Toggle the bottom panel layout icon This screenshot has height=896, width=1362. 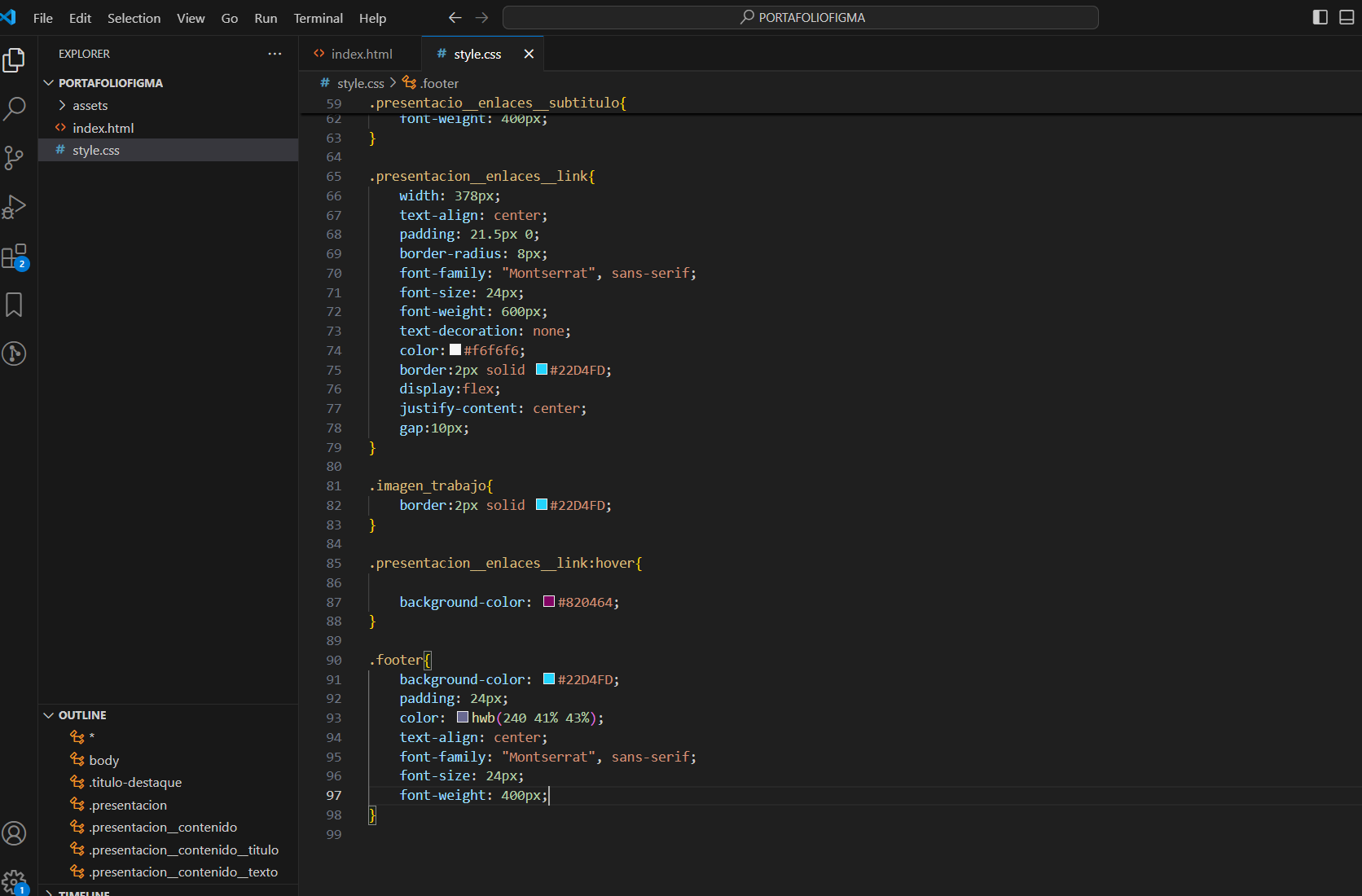click(1347, 17)
